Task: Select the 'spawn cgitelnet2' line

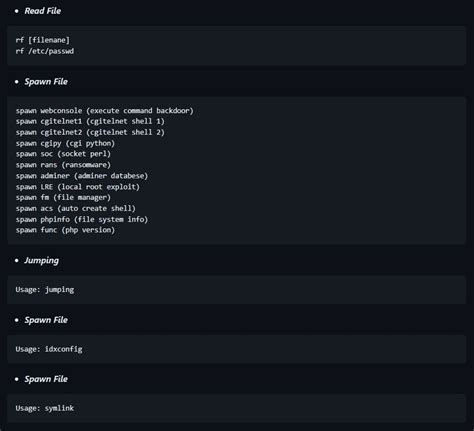Action: 90,132
